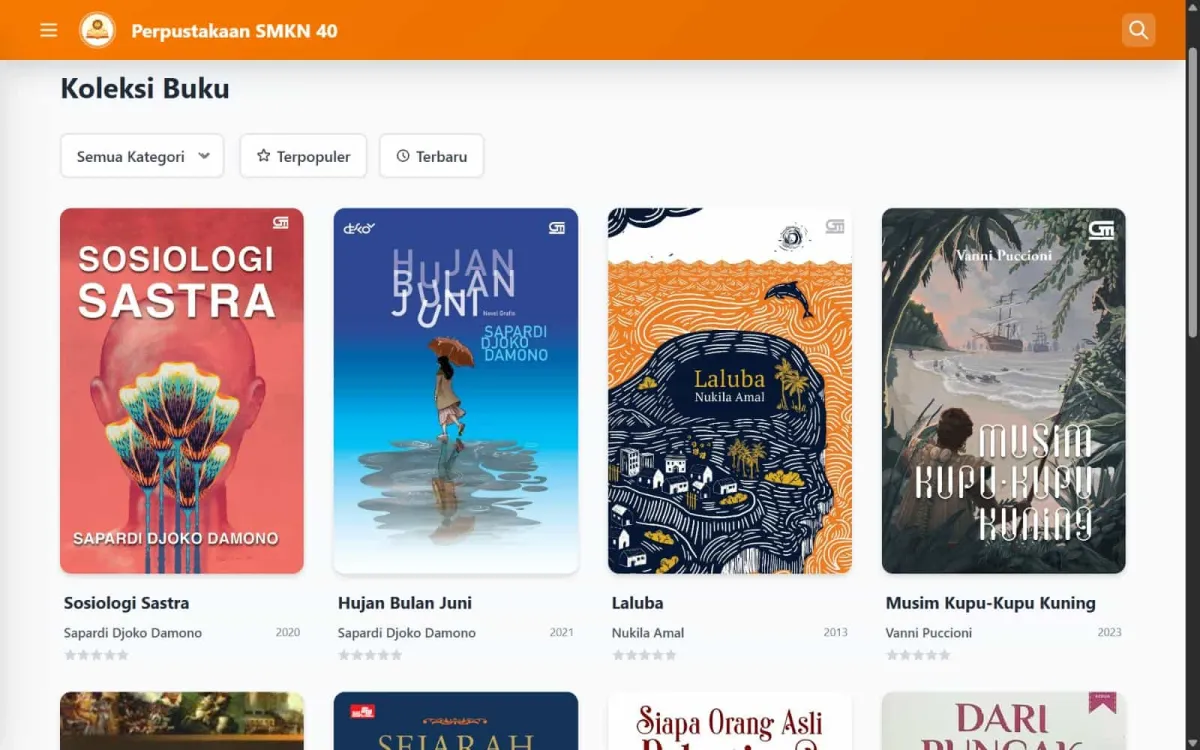Click author Sapardi Djoko Damono under Sosiologi Sastra
Screen dimensions: 1200x750
click(x=133, y=633)
